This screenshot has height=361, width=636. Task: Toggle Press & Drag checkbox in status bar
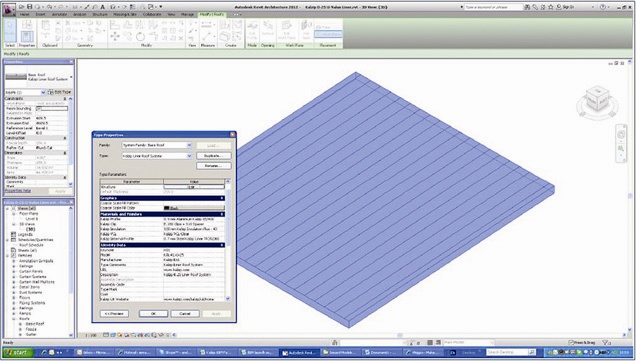click(571, 343)
